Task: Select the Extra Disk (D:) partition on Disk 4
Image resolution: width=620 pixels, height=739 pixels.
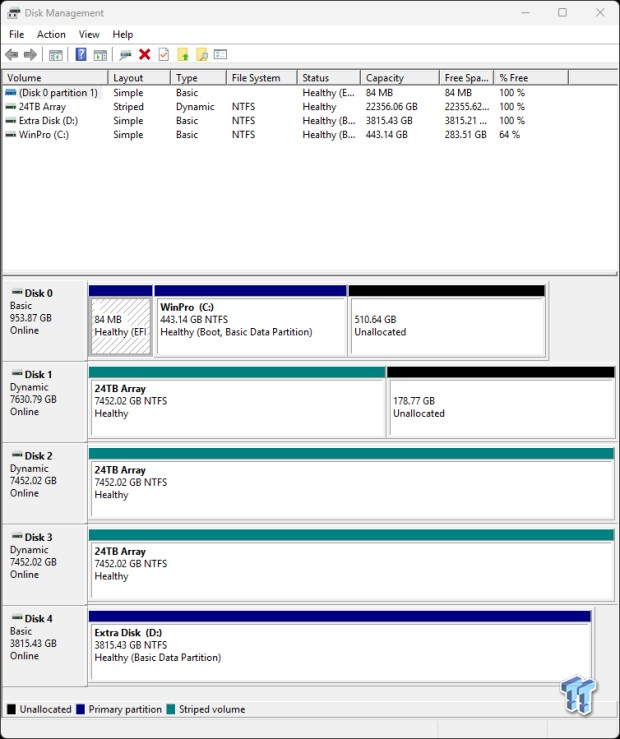Action: pos(340,646)
